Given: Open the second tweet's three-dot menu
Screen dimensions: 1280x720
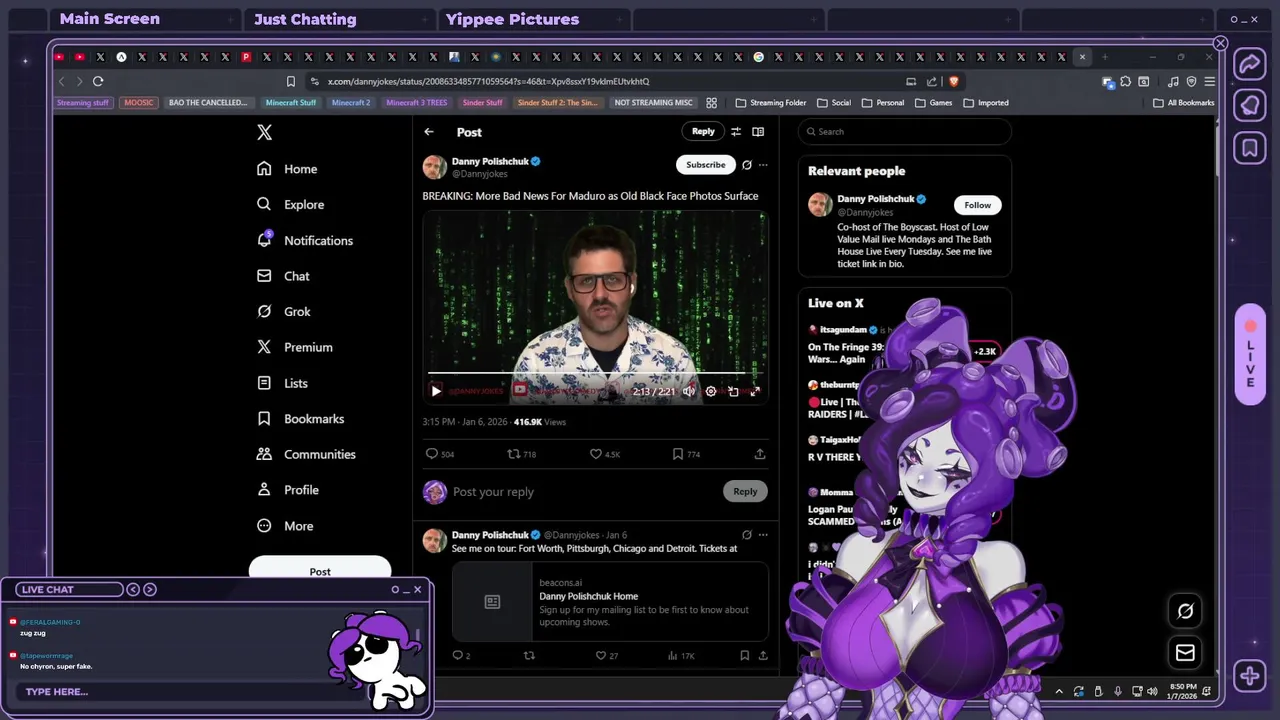Looking at the screenshot, I should tap(763, 535).
